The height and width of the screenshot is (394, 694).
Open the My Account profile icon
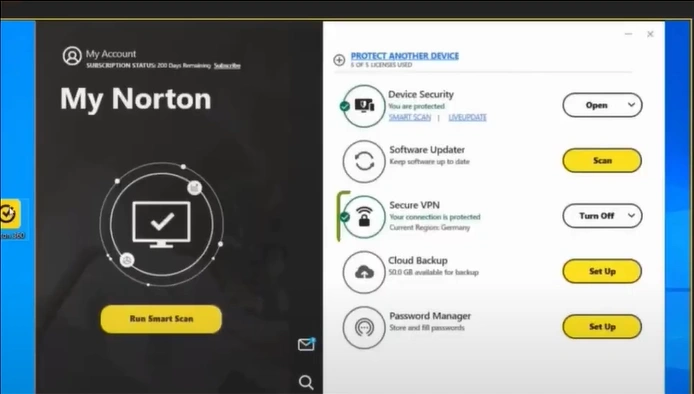click(x=72, y=56)
